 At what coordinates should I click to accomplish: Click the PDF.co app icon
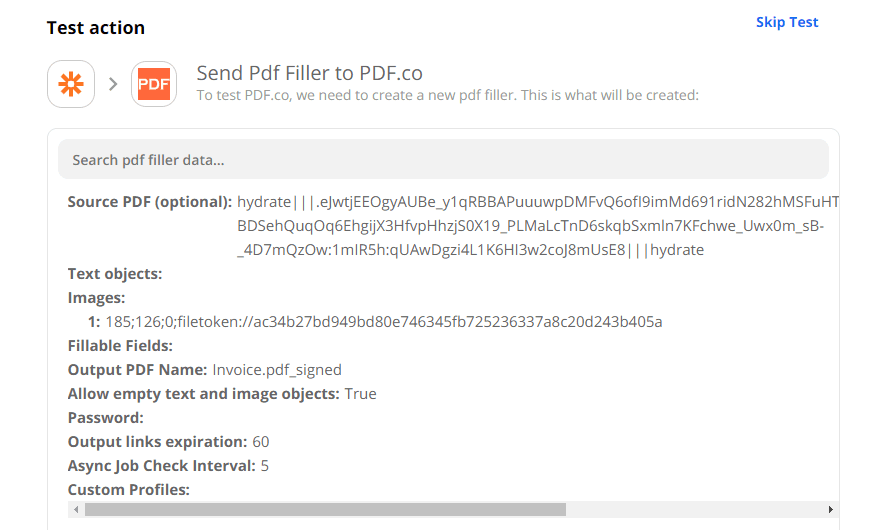[154, 84]
